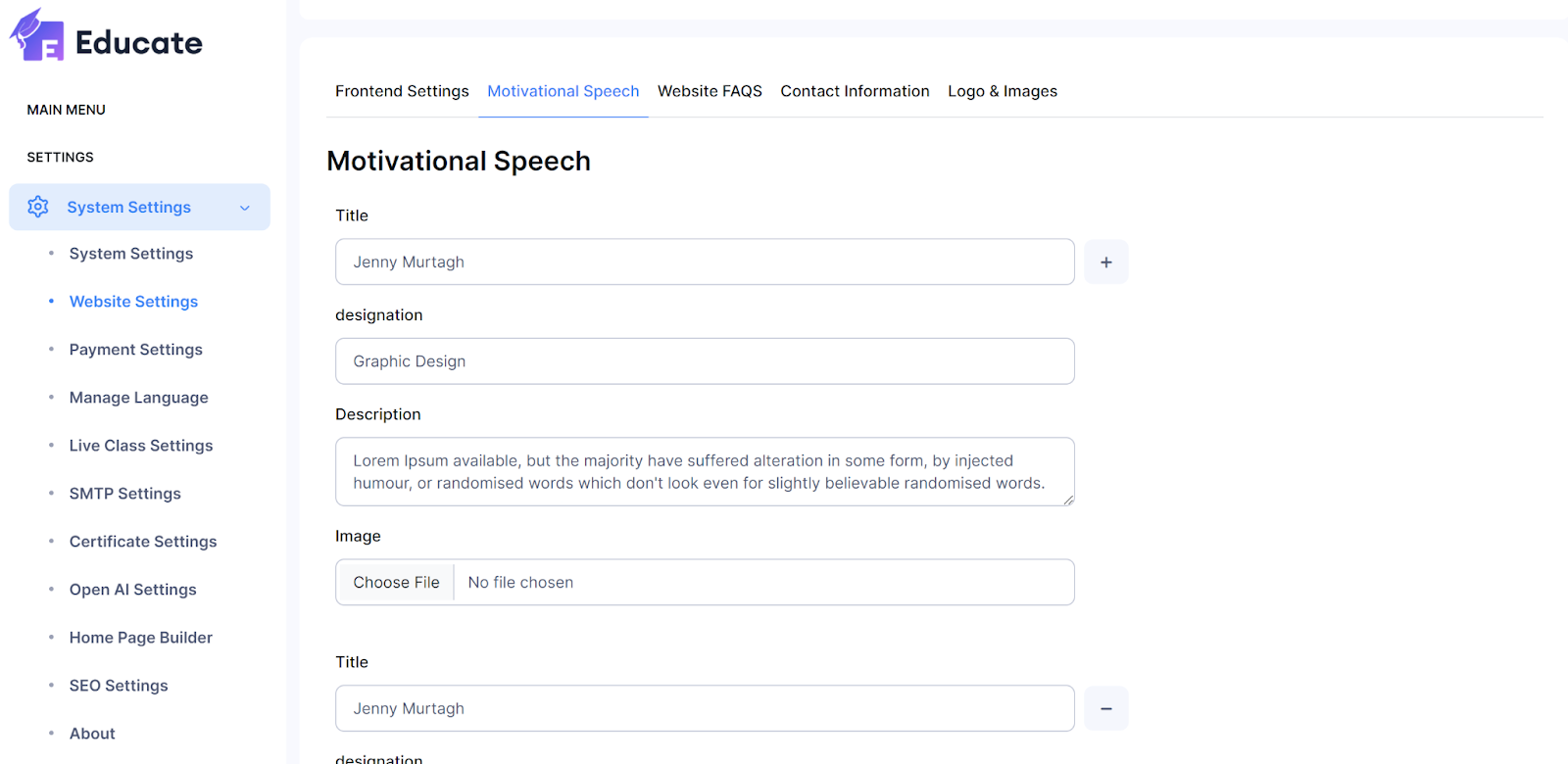Open Live Class Settings
The height and width of the screenshot is (764, 1568).
coord(140,446)
